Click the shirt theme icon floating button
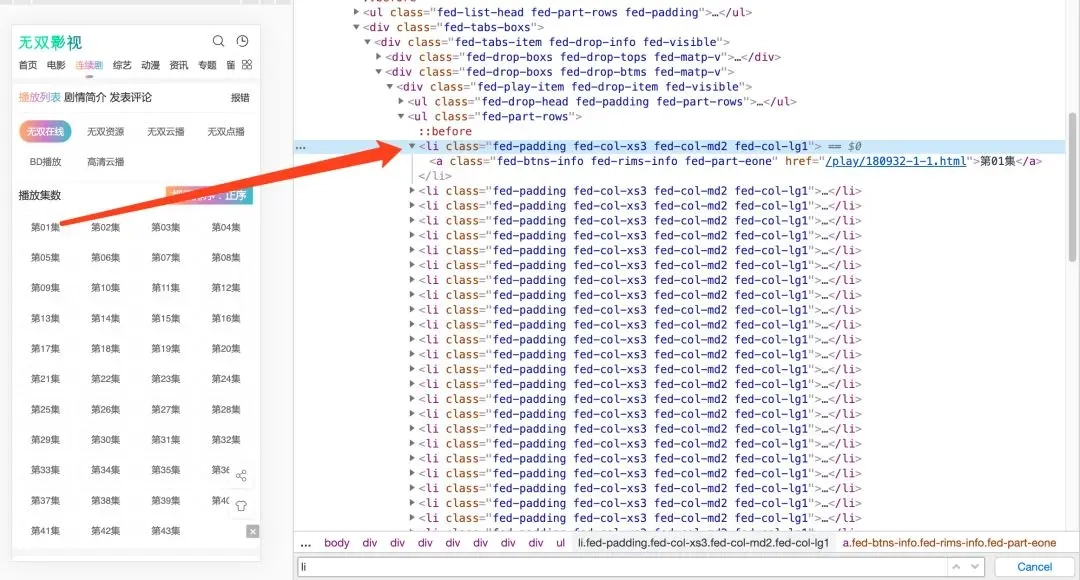This screenshot has width=1080, height=580. tap(241, 506)
